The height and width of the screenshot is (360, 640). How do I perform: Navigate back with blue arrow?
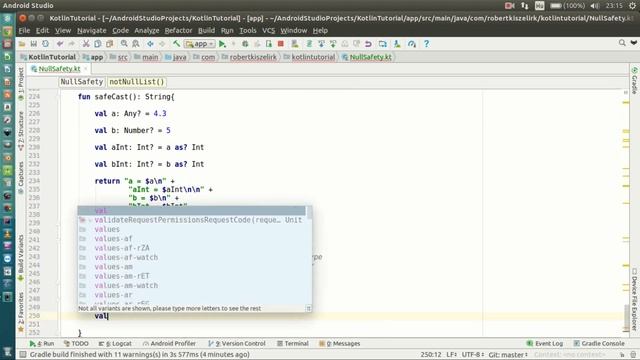[x=150, y=44]
